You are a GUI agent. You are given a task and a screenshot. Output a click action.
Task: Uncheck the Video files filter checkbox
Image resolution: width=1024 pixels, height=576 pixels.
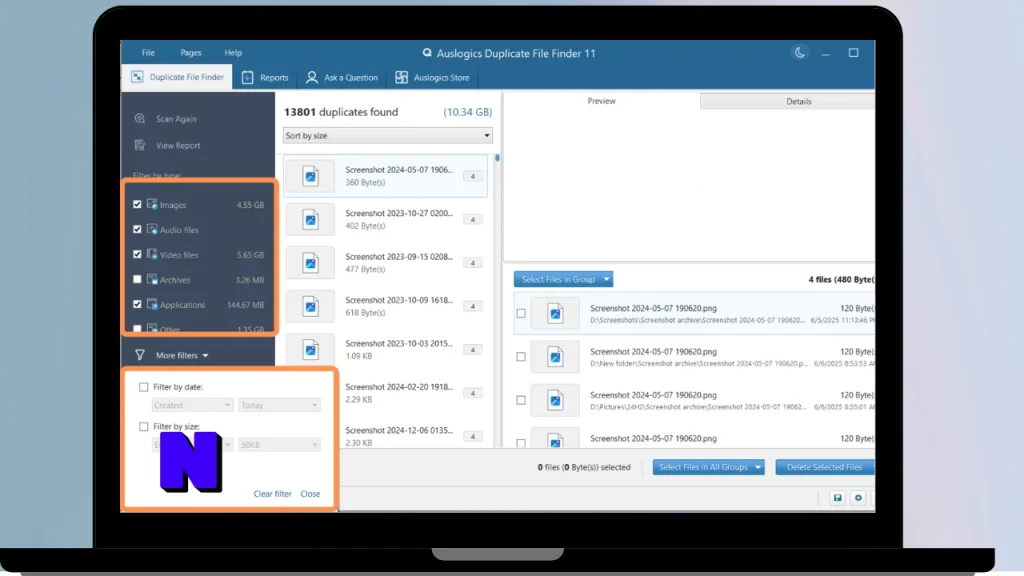pos(137,254)
